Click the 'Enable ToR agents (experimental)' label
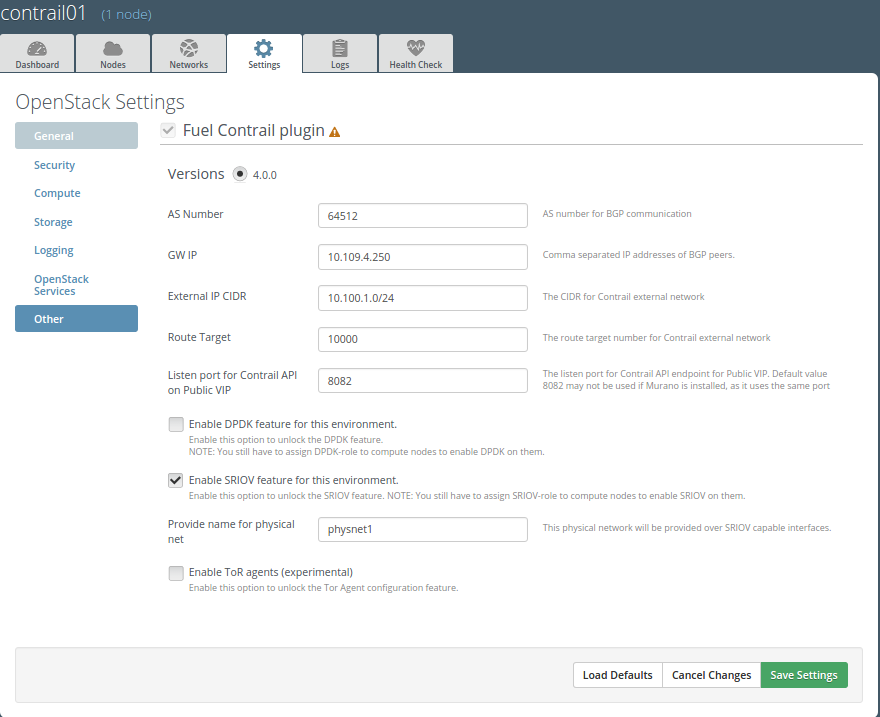880x717 pixels. [x=271, y=572]
